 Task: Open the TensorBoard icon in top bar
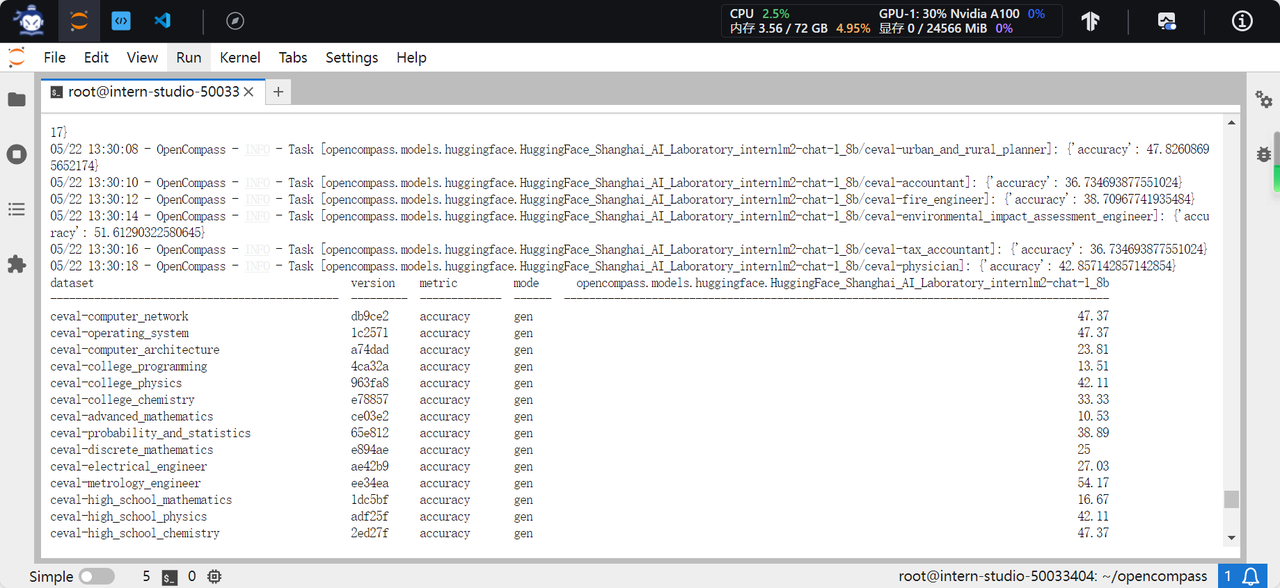click(x=1091, y=21)
